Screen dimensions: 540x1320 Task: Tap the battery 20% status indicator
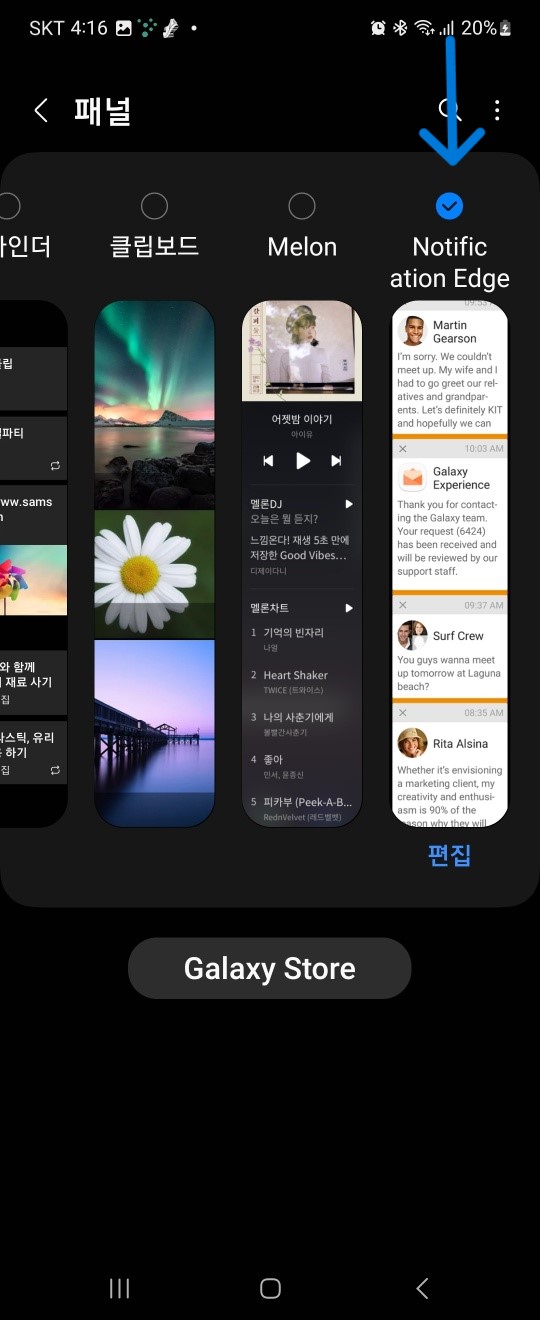coord(487,28)
